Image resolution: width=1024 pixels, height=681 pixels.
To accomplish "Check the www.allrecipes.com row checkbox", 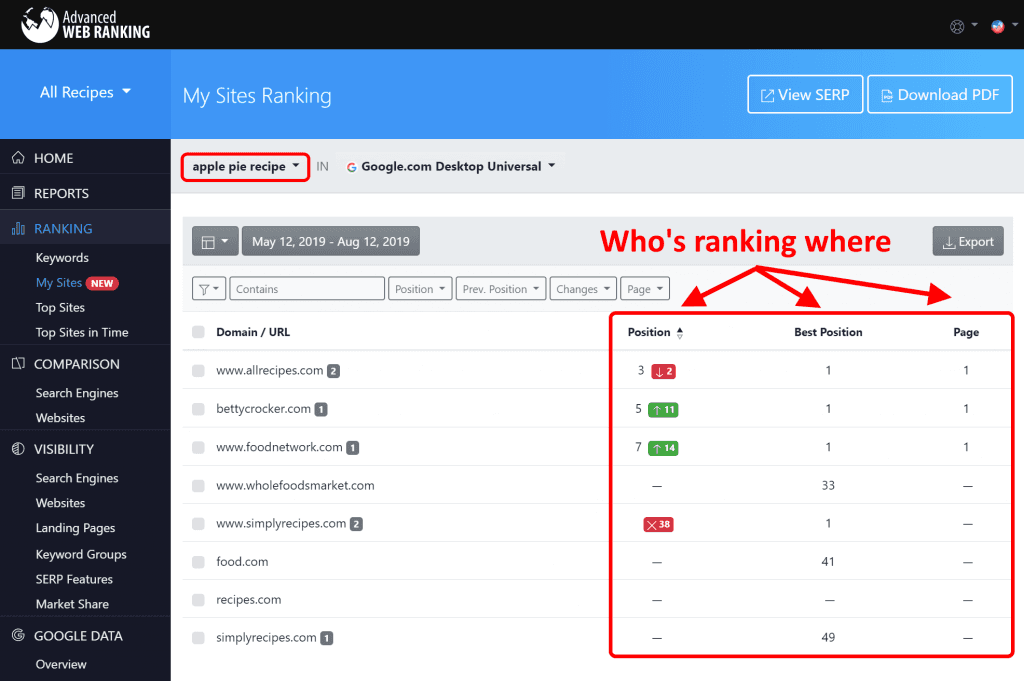I will pos(199,371).
